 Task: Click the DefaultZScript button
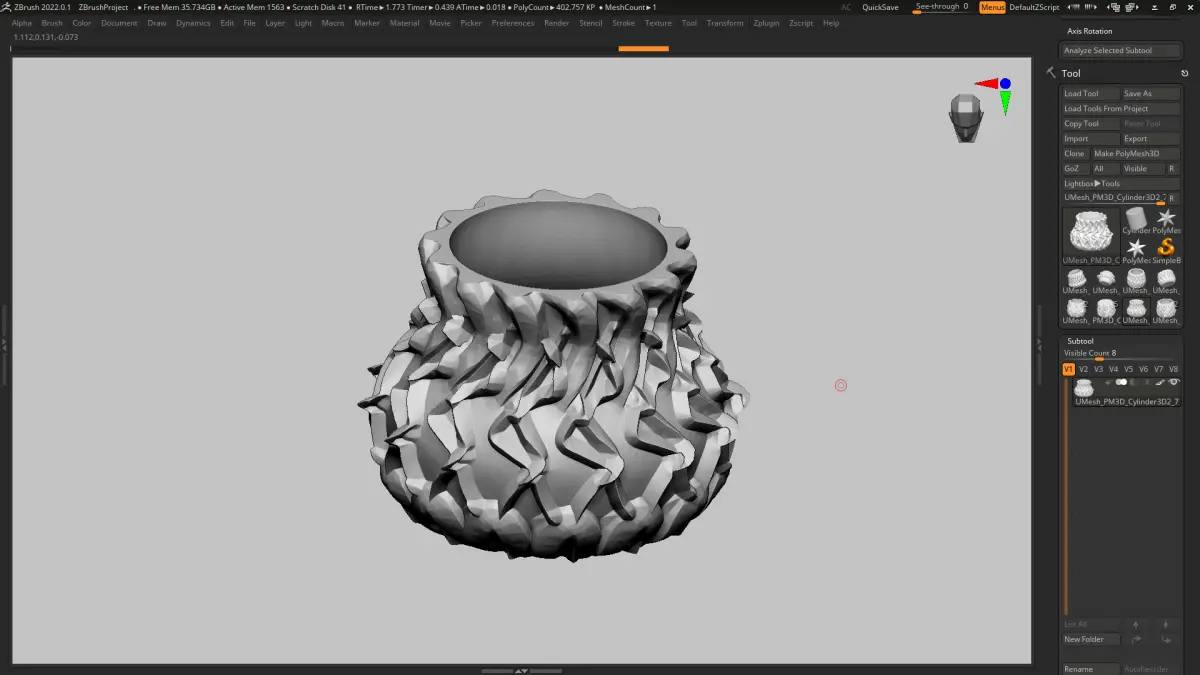1034,7
